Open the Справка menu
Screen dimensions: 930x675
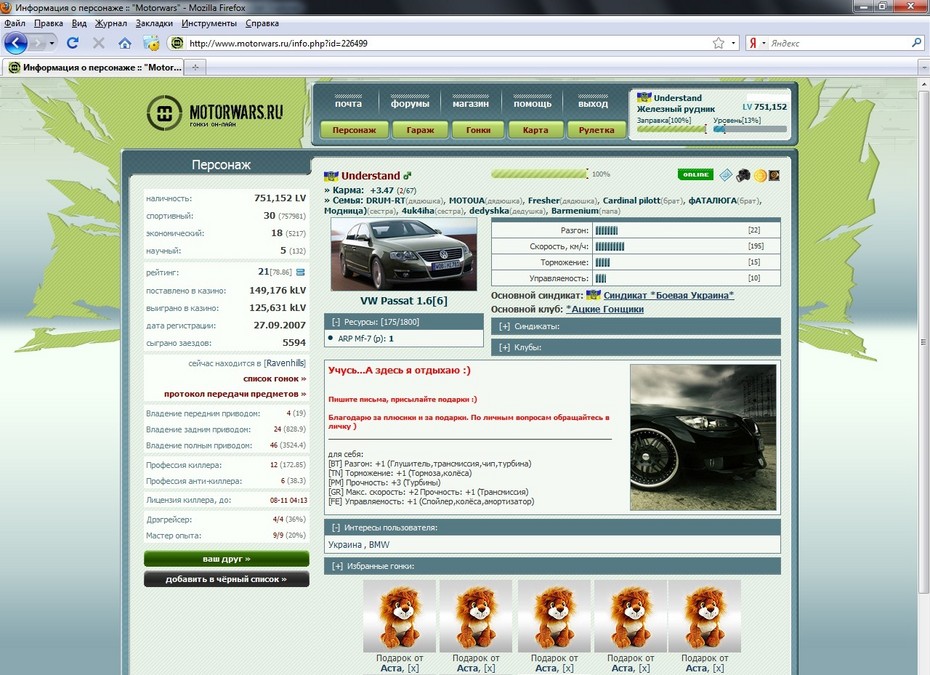262,23
